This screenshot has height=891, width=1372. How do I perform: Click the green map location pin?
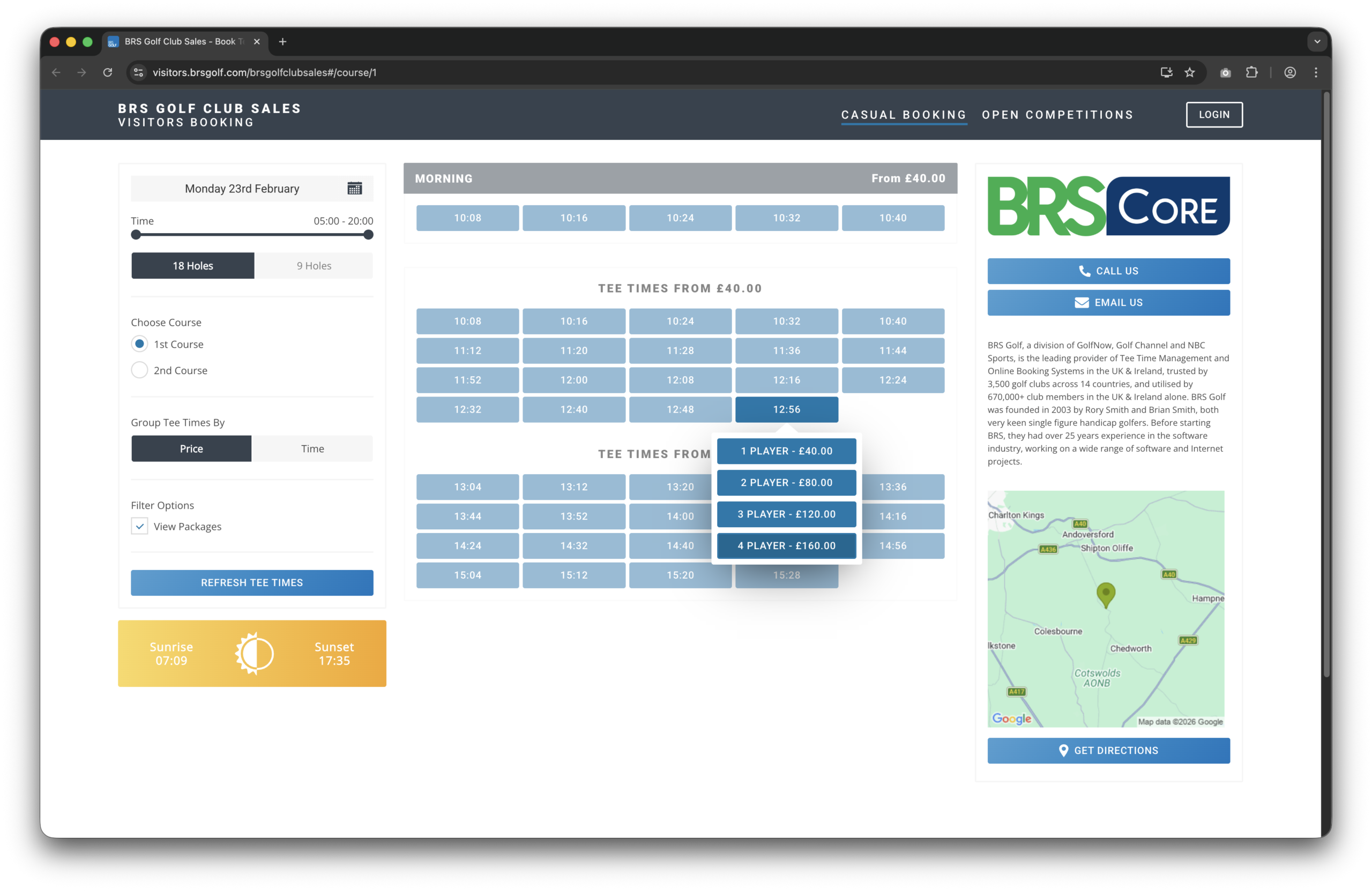coord(1106,595)
